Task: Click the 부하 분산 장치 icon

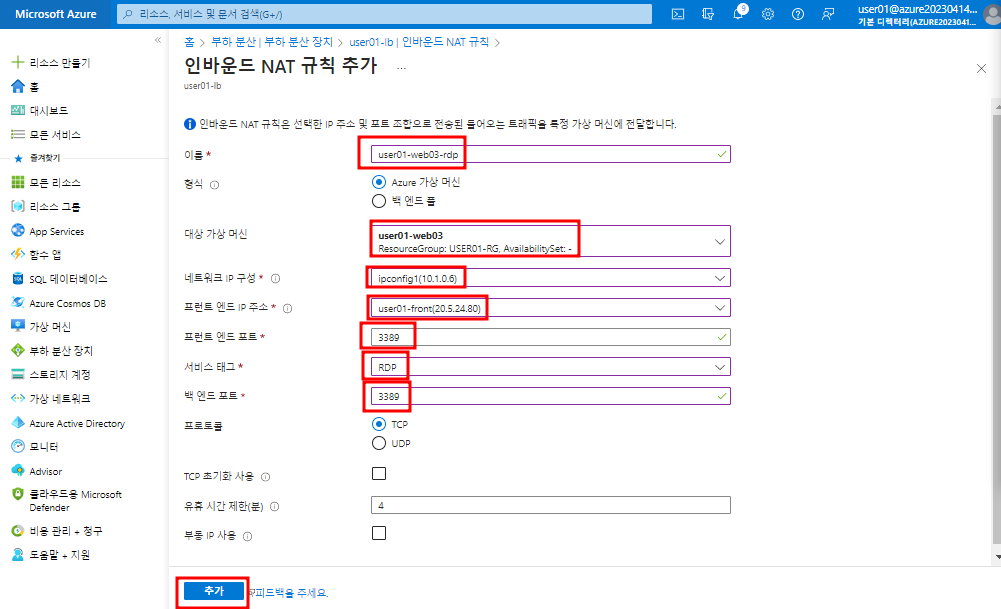Action: (x=18, y=350)
